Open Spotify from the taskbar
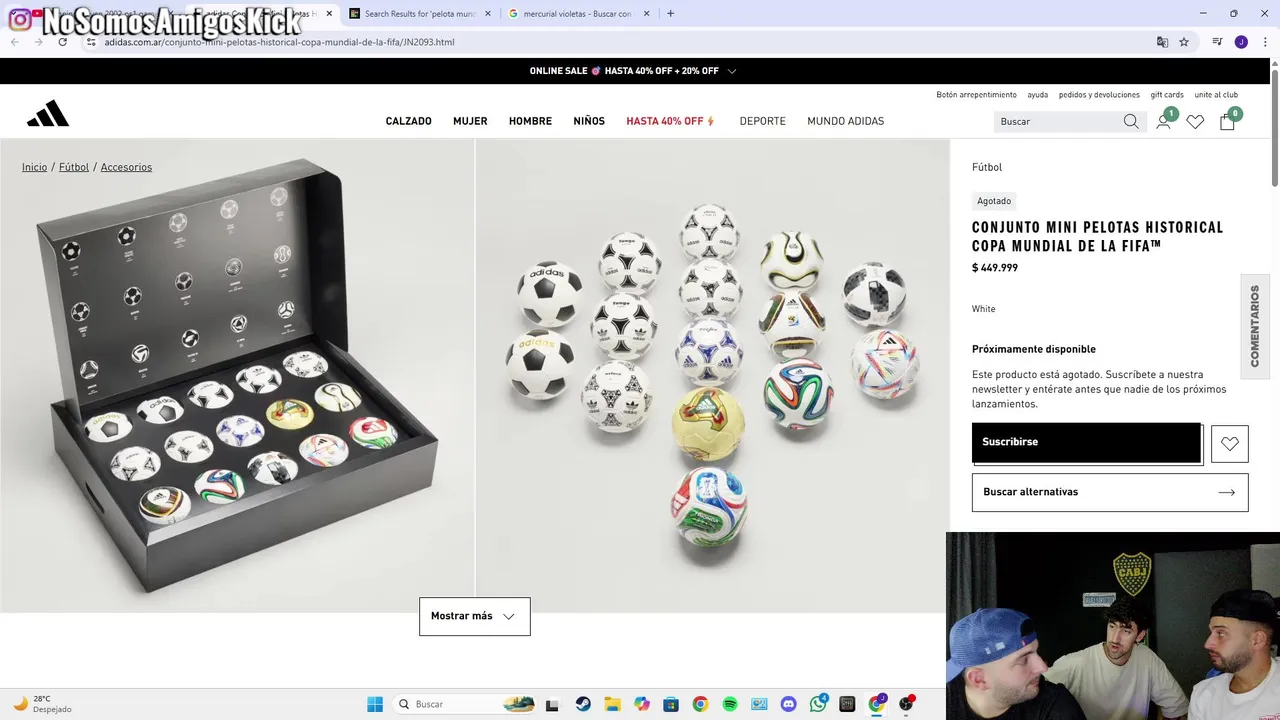 point(730,704)
